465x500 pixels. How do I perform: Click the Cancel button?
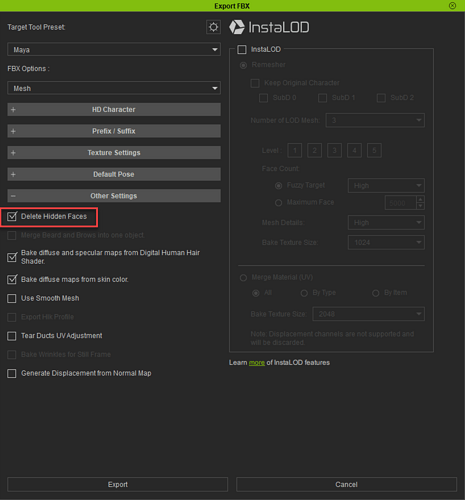pos(346,485)
